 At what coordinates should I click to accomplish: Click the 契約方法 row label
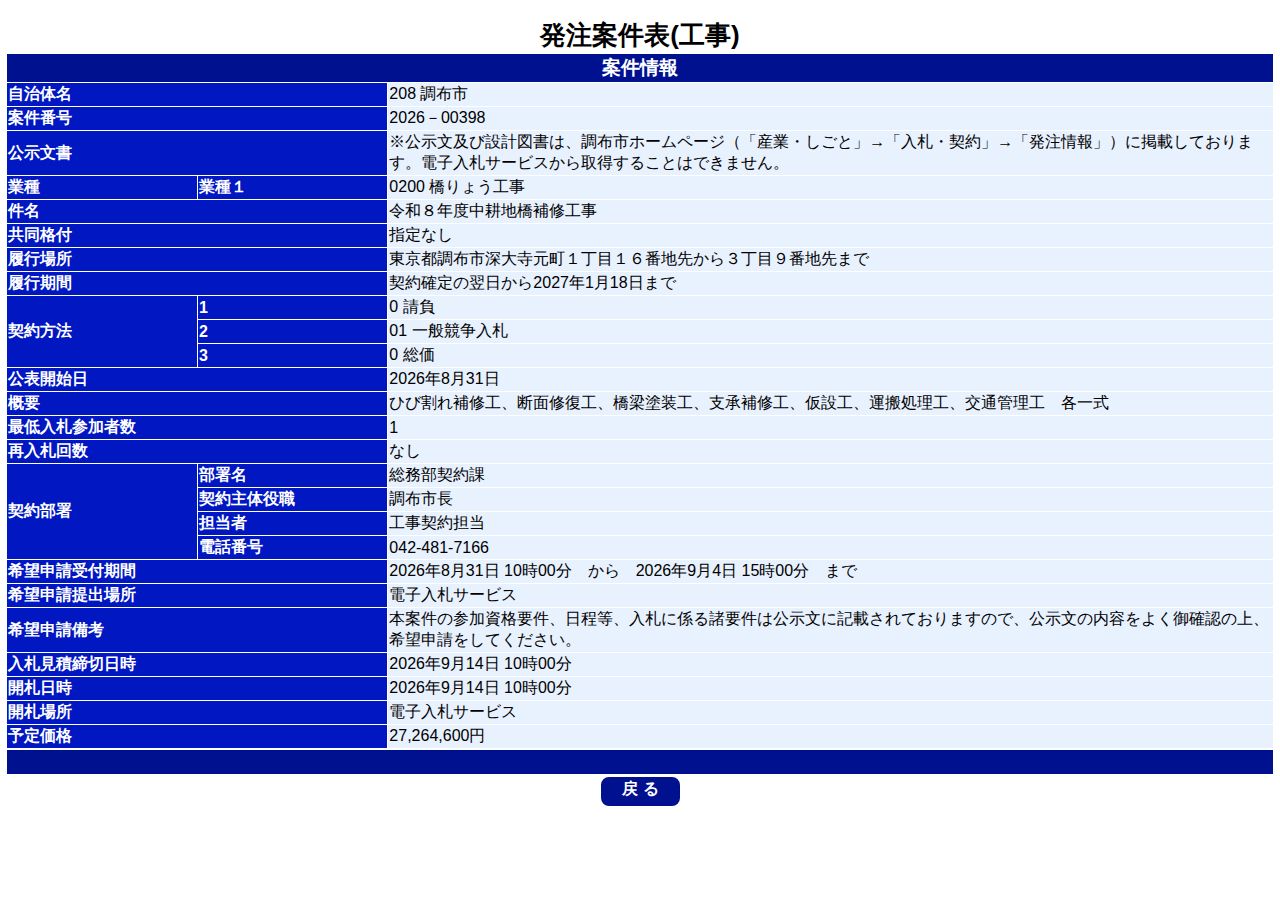point(102,331)
